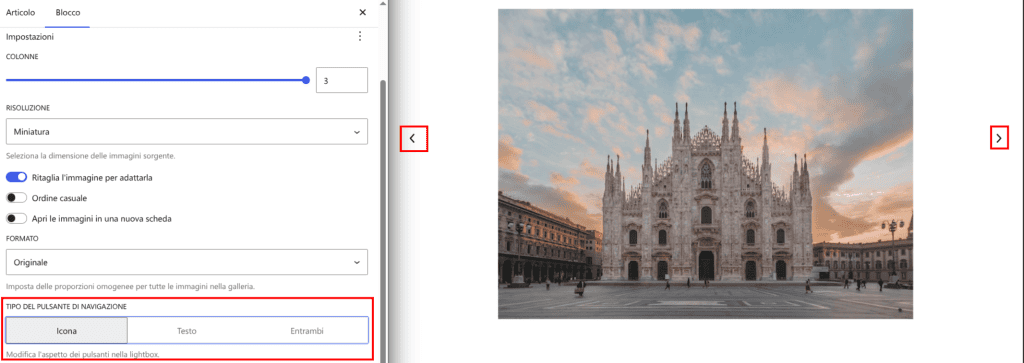
Task: Open the Risoluzione dropdown set to Miniatura
Action: coord(187,131)
